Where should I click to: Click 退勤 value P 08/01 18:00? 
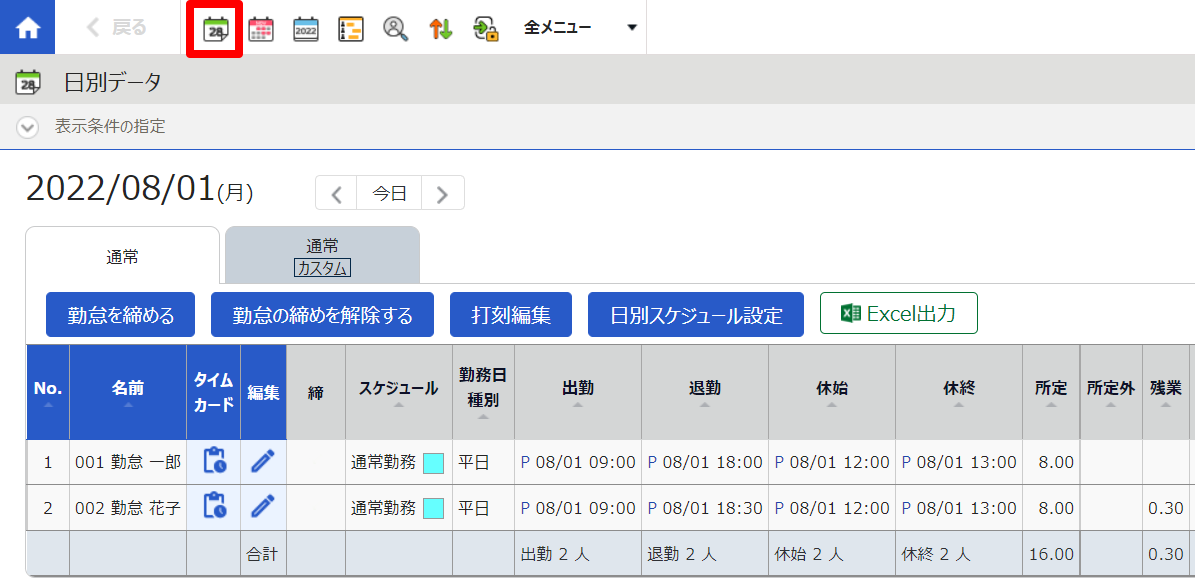click(705, 462)
